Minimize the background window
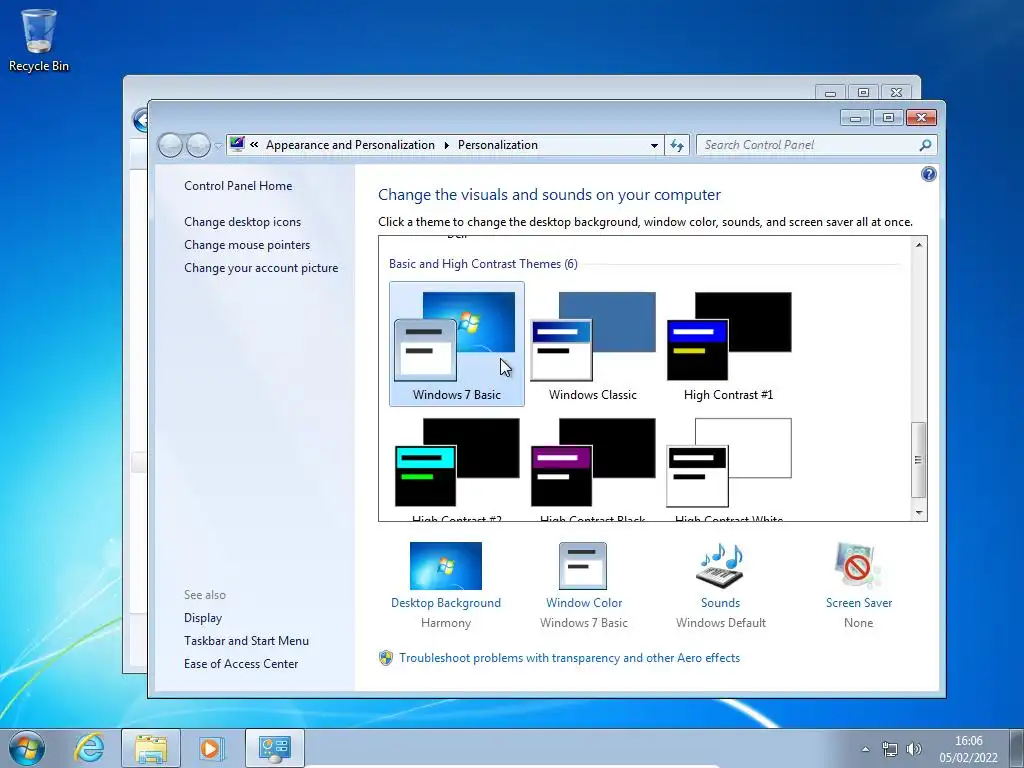The image size is (1024, 768). tap(830, 93)
